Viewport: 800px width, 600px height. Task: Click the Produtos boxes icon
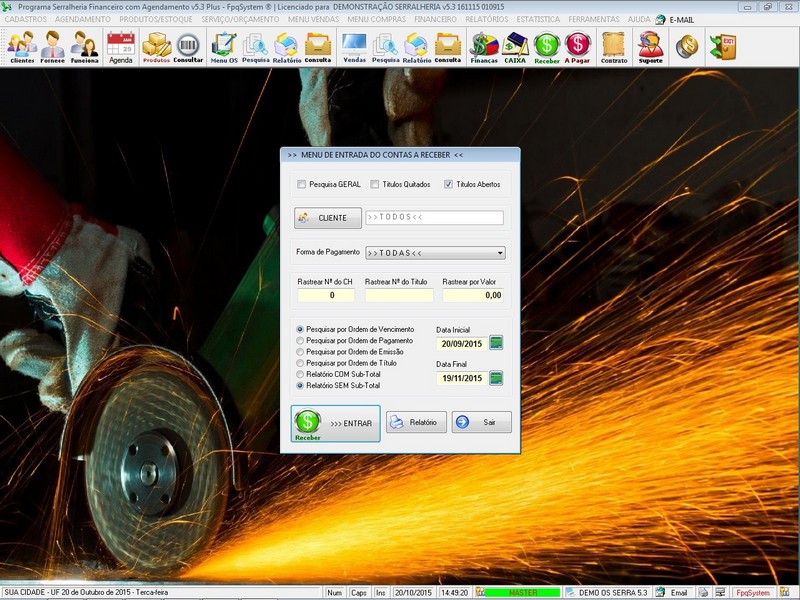[156, 46]
